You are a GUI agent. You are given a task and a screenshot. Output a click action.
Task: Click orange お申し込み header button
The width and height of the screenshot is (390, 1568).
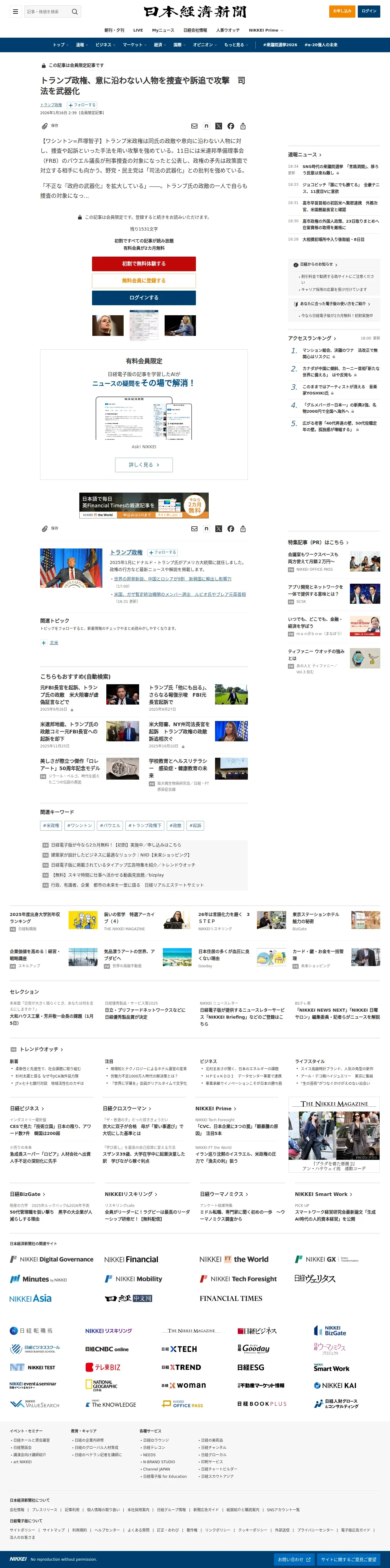[x=342, y=11]
